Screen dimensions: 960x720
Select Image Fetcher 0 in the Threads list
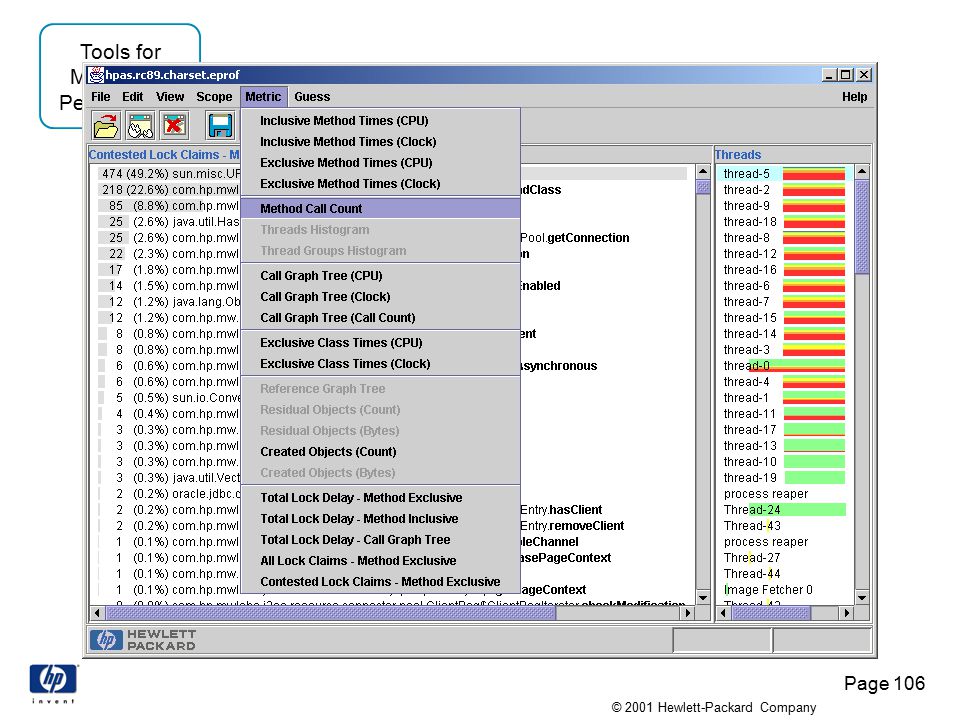785,590
